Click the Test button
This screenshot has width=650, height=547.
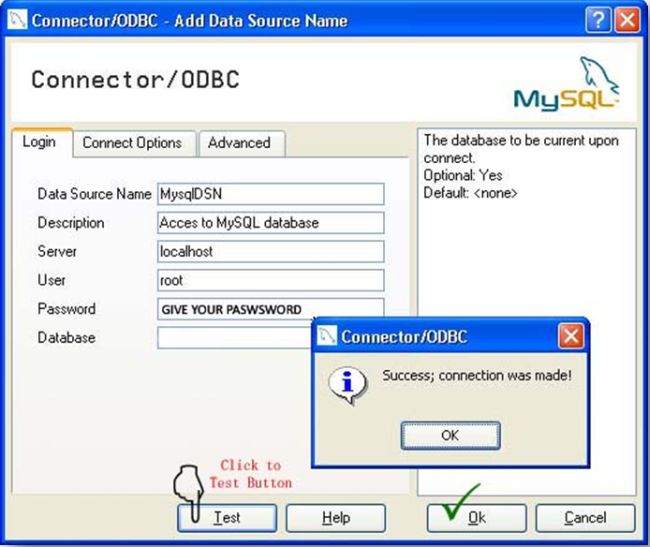[x=227, y=518]
